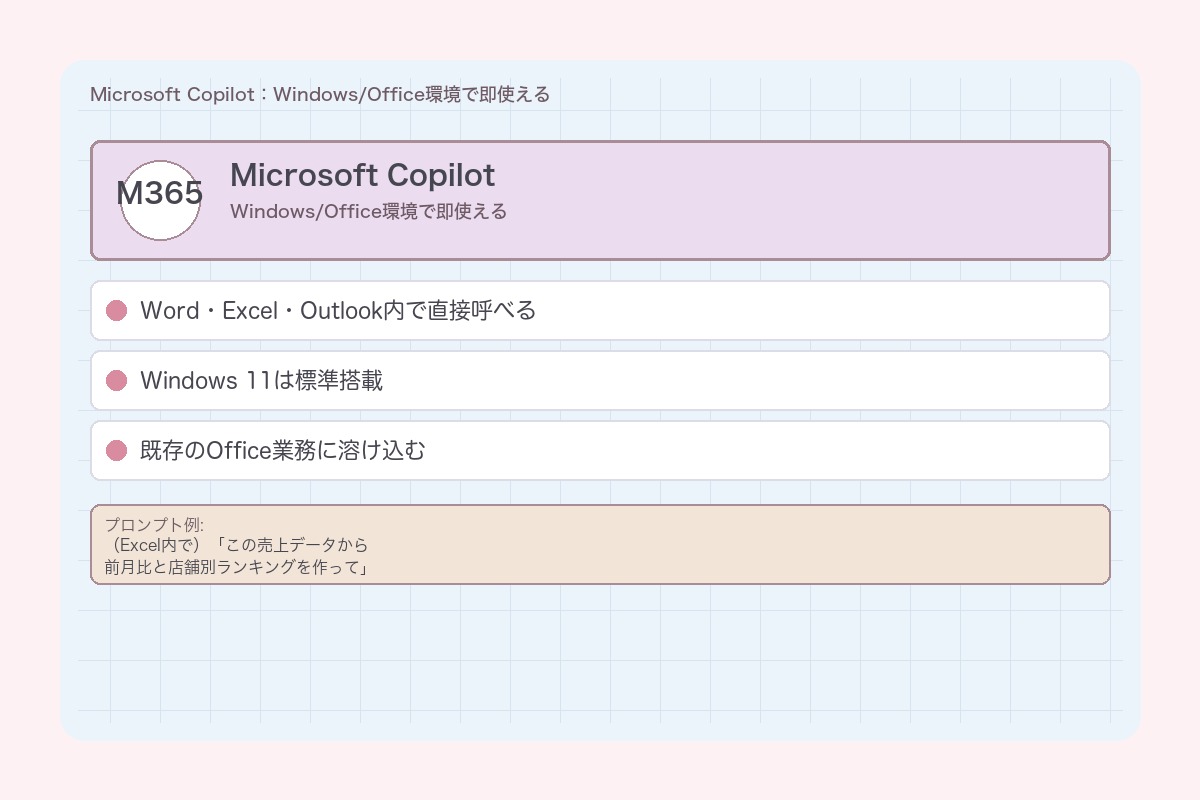Click the pink bullet beside "既存のOffice業務"
The image size is (1200, 800).
116,451
